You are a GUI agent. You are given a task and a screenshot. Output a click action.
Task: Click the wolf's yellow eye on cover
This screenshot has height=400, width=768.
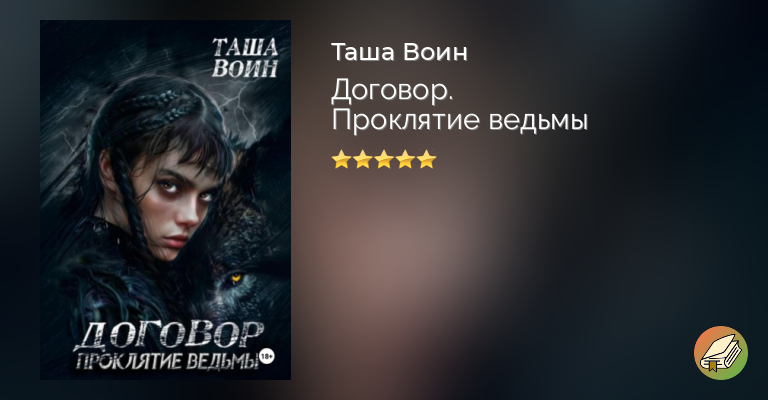coord(236,278)
